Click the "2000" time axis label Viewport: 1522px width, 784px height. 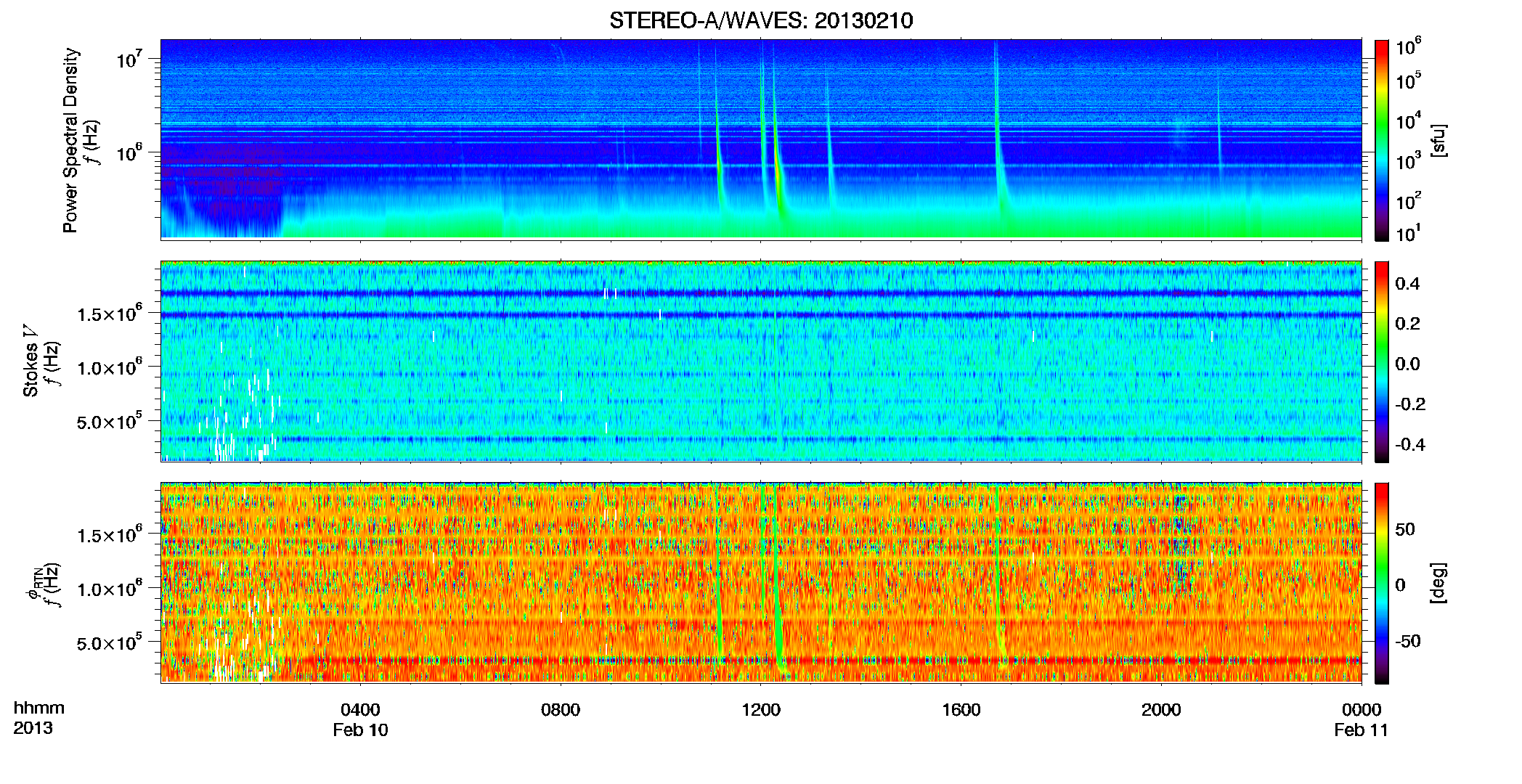[x=1161, y=710]
